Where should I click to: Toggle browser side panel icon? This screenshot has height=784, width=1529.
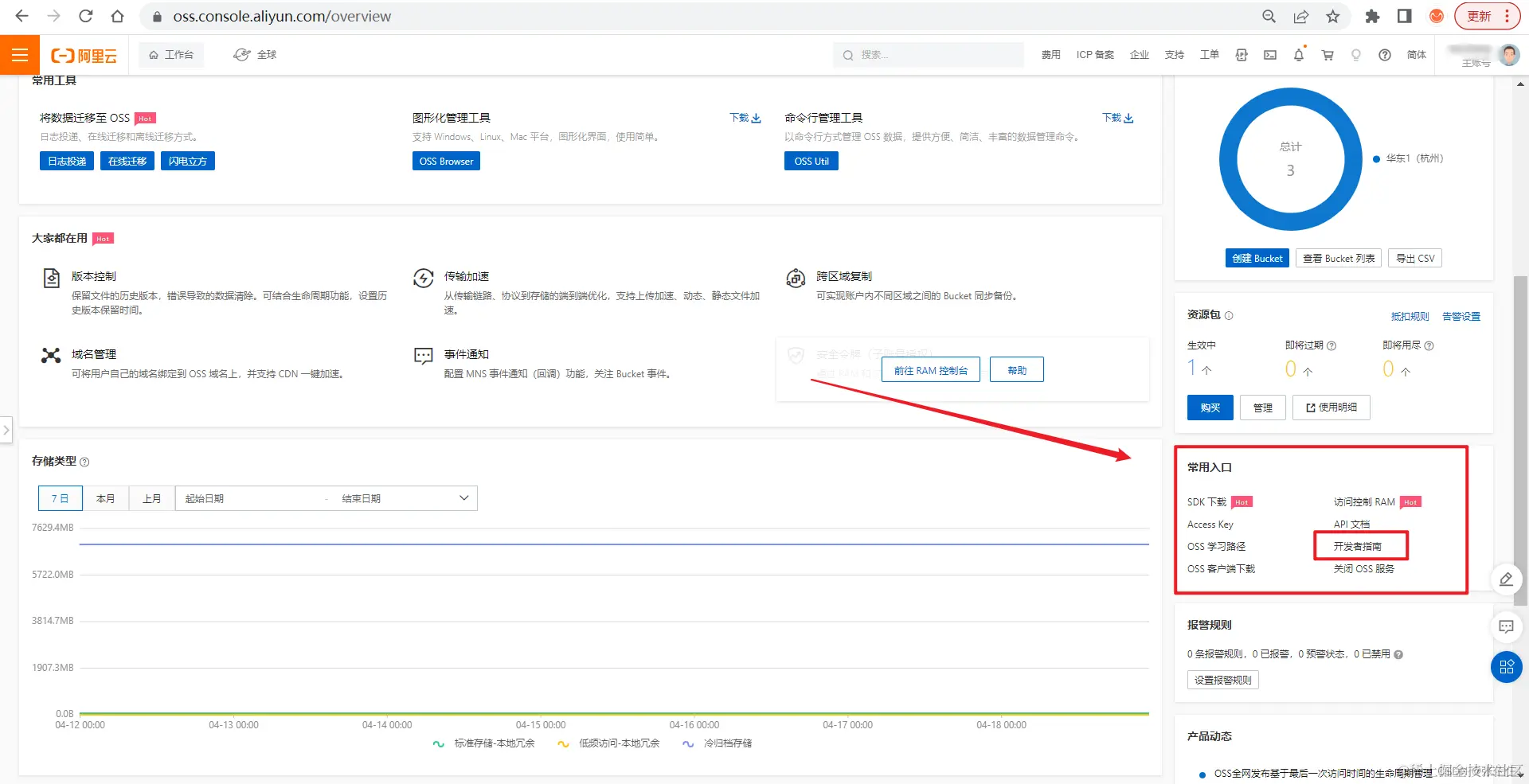click(1404, 16)
